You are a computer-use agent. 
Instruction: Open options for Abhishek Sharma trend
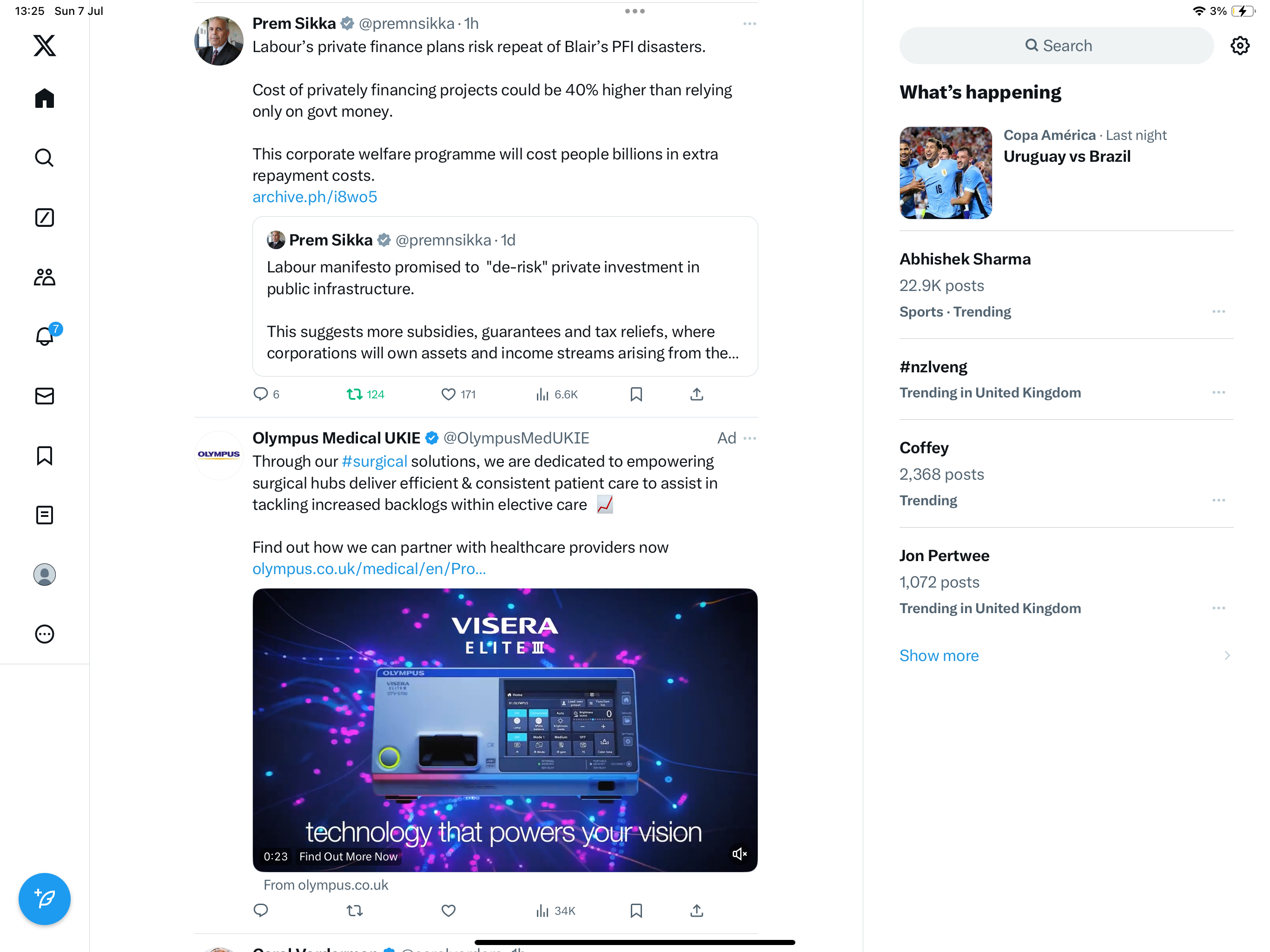coord(1218,312)
